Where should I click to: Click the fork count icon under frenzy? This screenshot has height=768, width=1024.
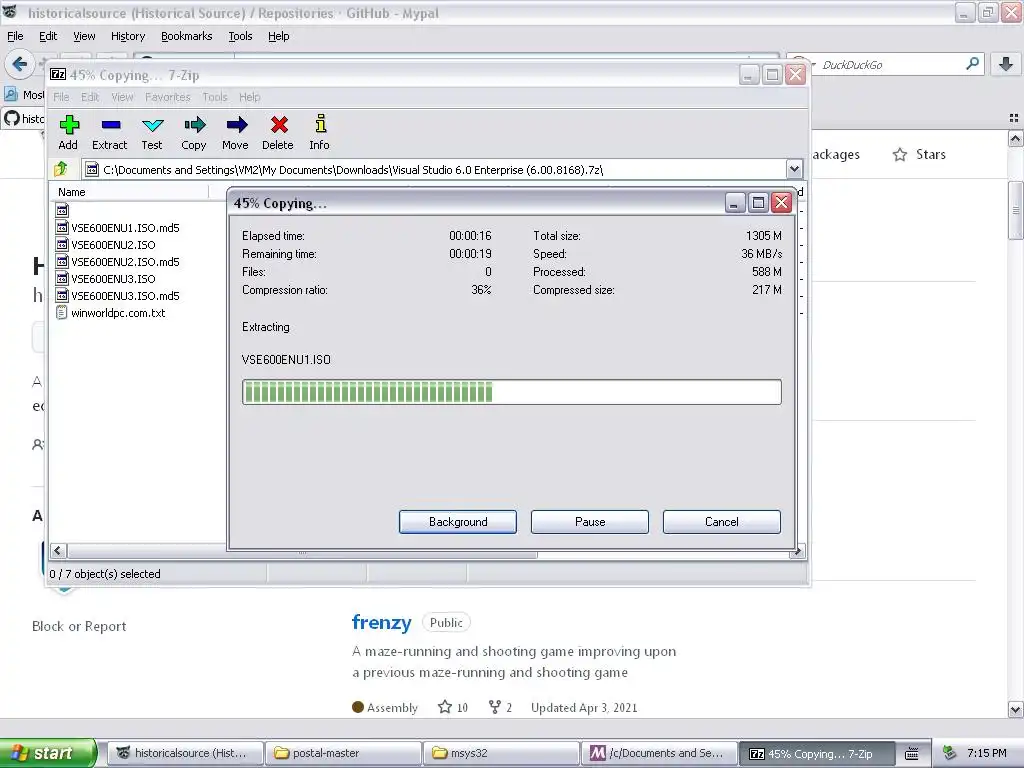(x=495, y=707)
